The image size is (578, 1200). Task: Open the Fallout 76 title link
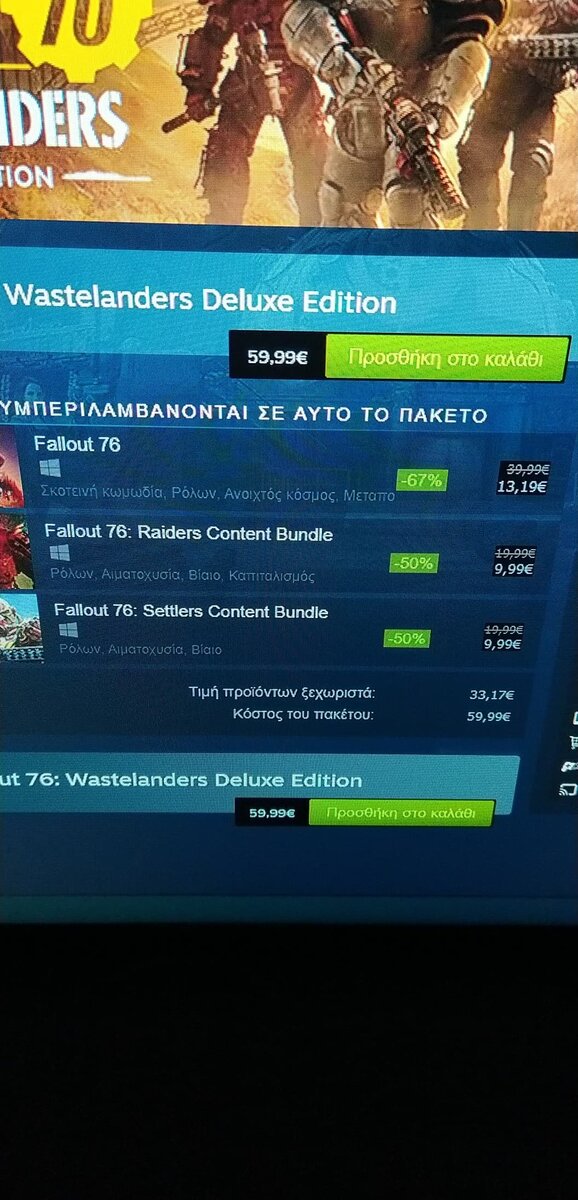77,443
